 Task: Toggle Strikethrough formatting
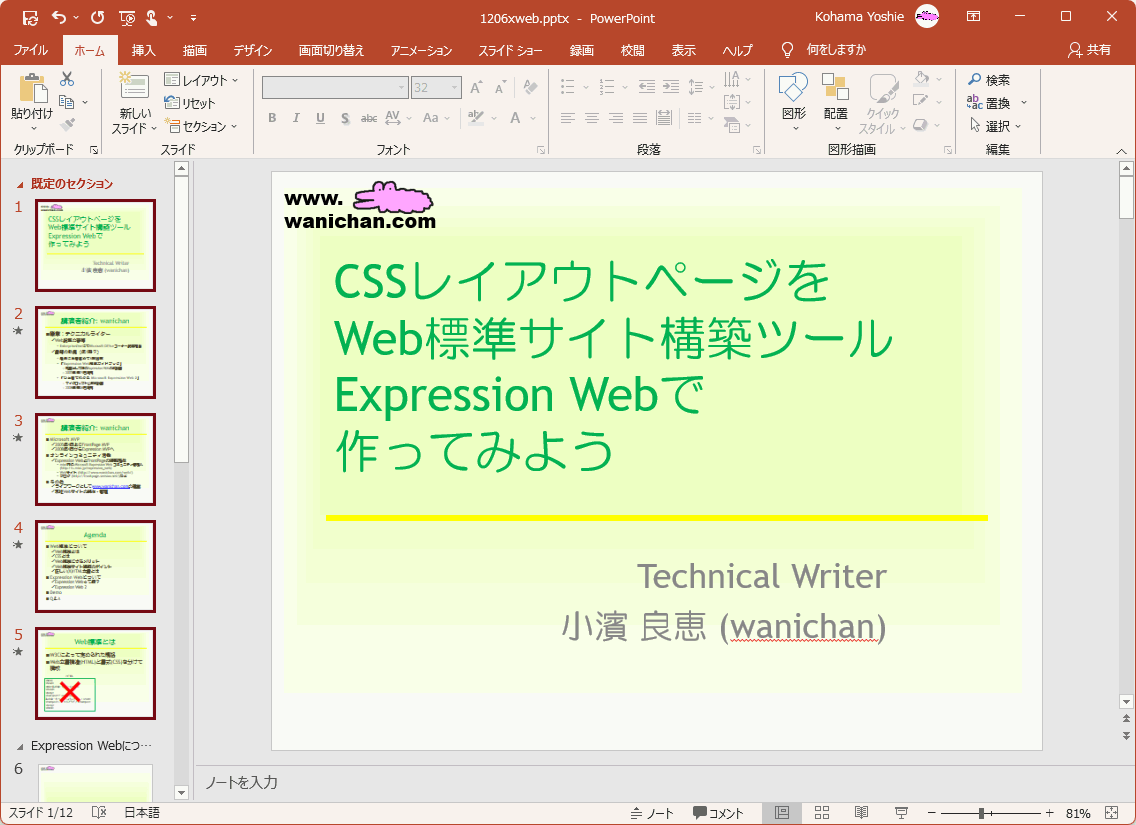pyautogui.click(x=369, y=118)
